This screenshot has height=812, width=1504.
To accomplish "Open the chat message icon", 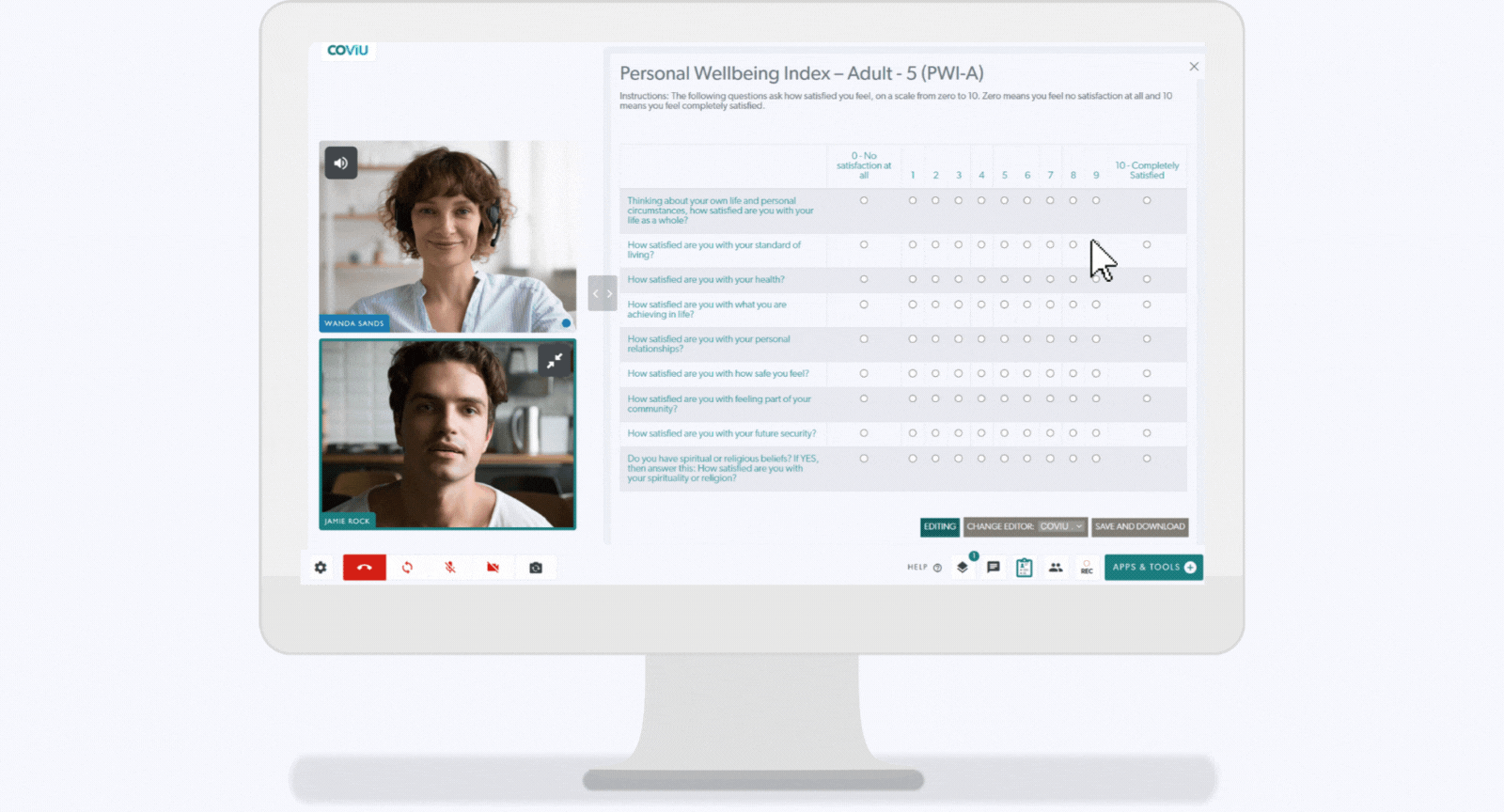I will pyautogui.click(x=993, y=568).
